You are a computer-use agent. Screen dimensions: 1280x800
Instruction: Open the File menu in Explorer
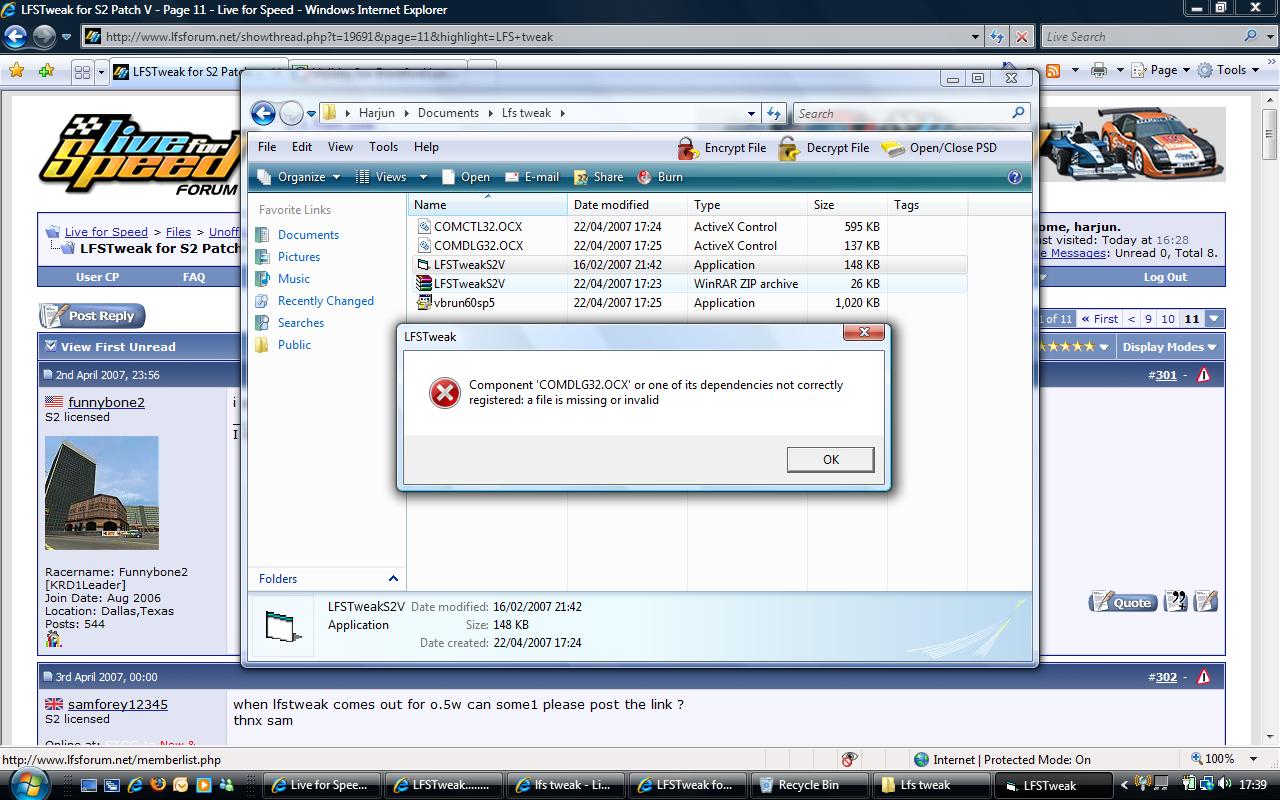267,147
